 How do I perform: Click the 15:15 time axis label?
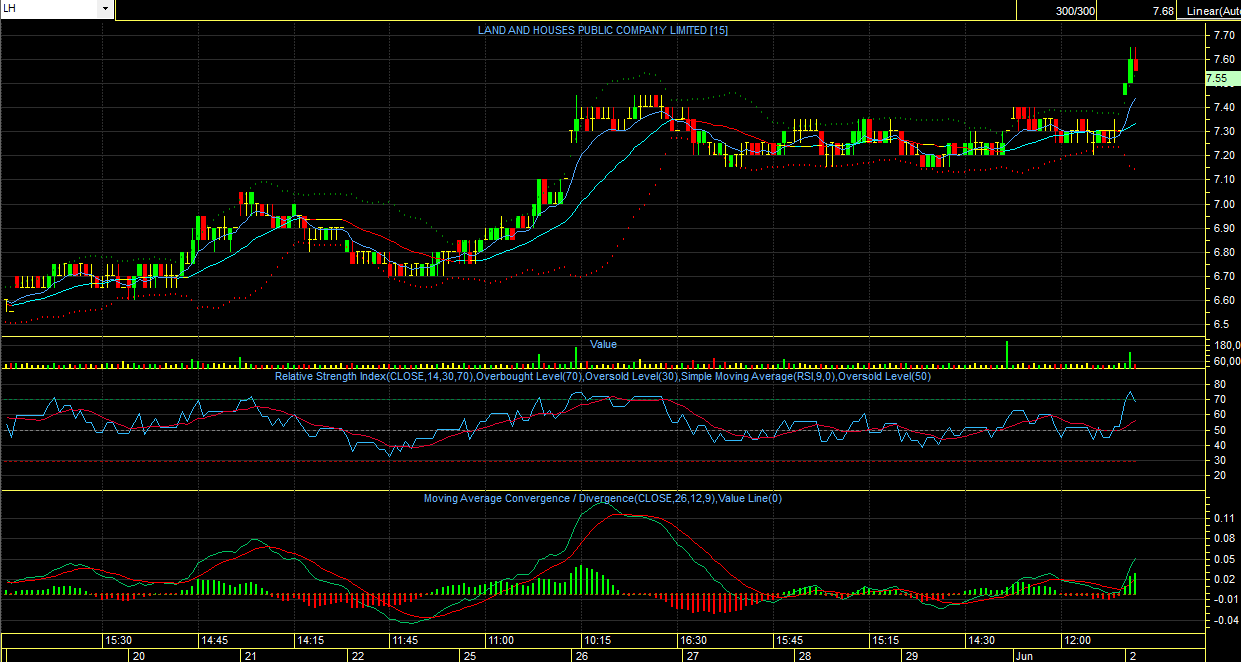click(885, 640)
